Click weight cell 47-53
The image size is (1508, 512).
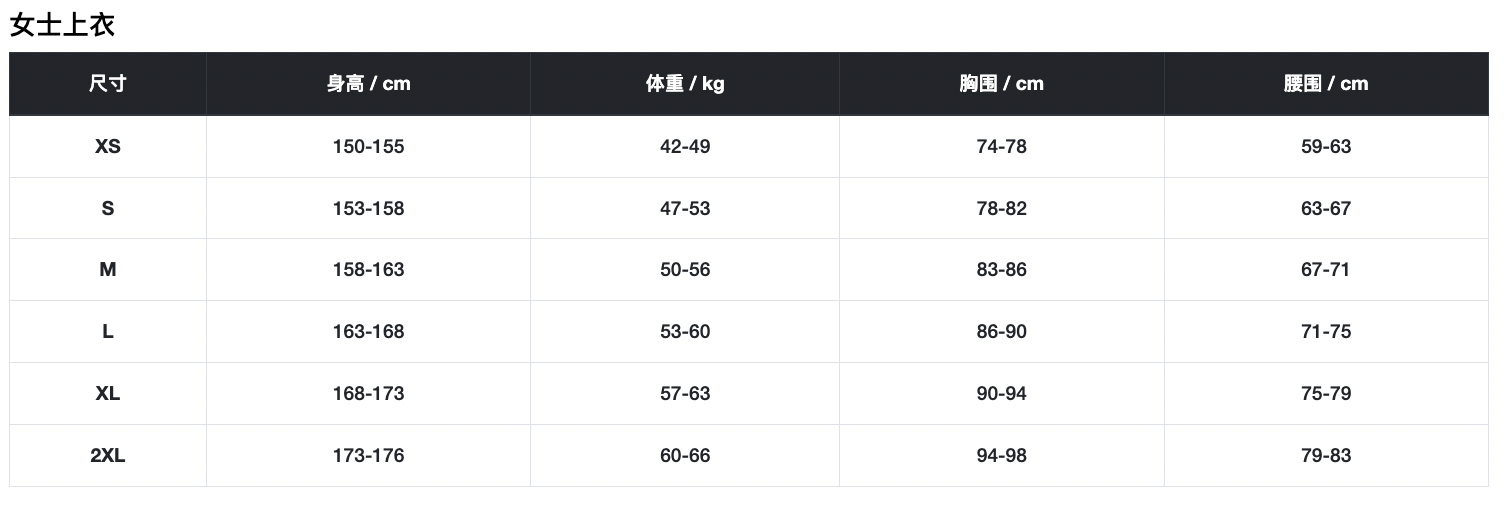coord(685,209)
